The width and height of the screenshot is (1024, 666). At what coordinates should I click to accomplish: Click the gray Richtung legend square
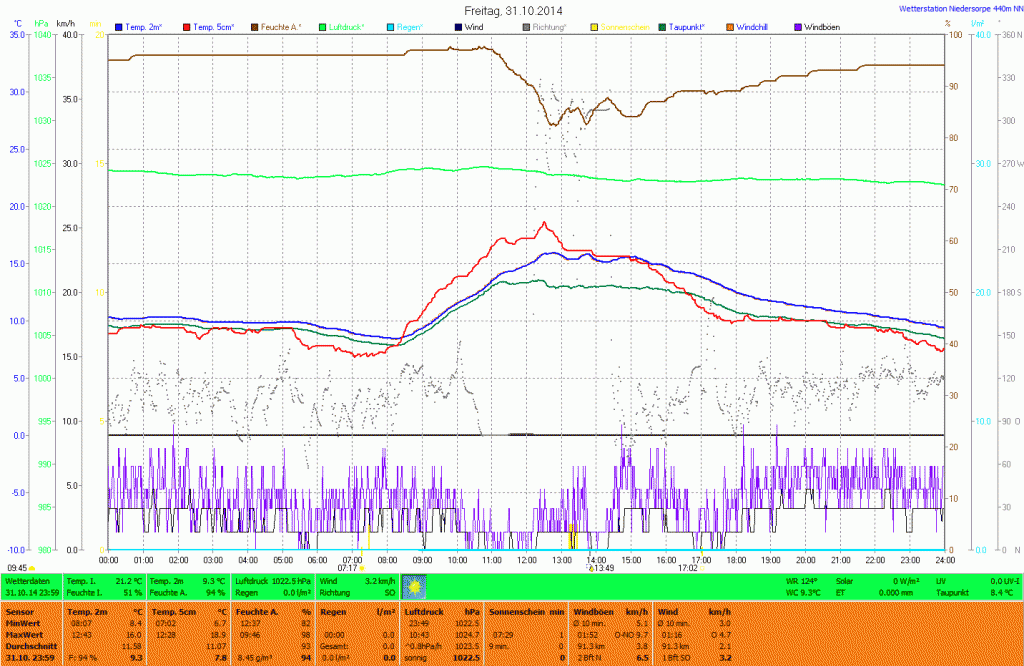click(x=527, y=27)
